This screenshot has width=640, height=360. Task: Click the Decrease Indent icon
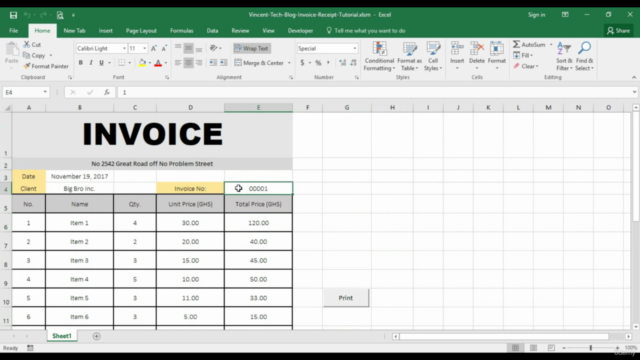[213, 63]
